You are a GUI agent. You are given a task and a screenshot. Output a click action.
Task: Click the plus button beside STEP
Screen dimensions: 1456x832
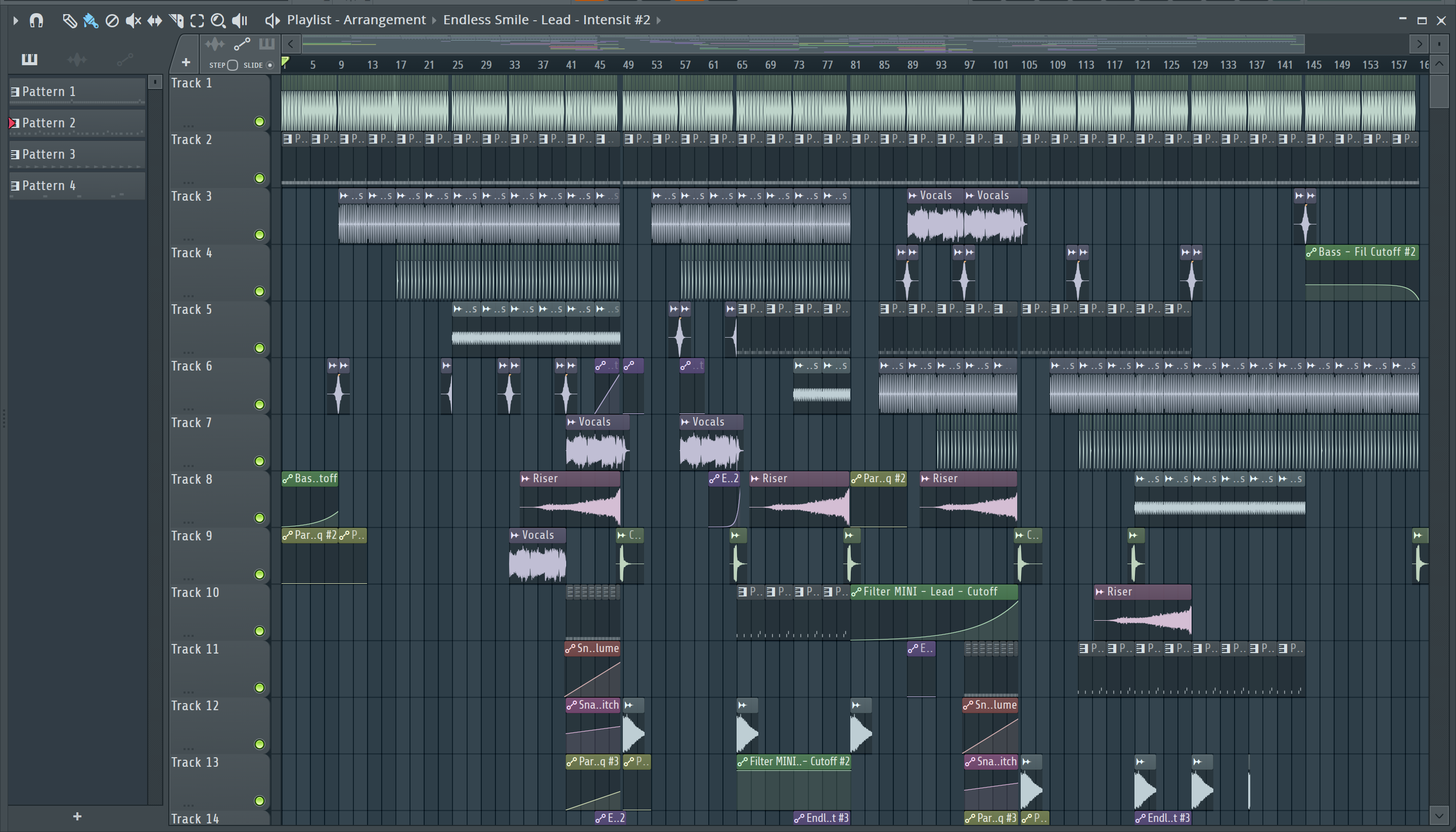tap(186, 62)
